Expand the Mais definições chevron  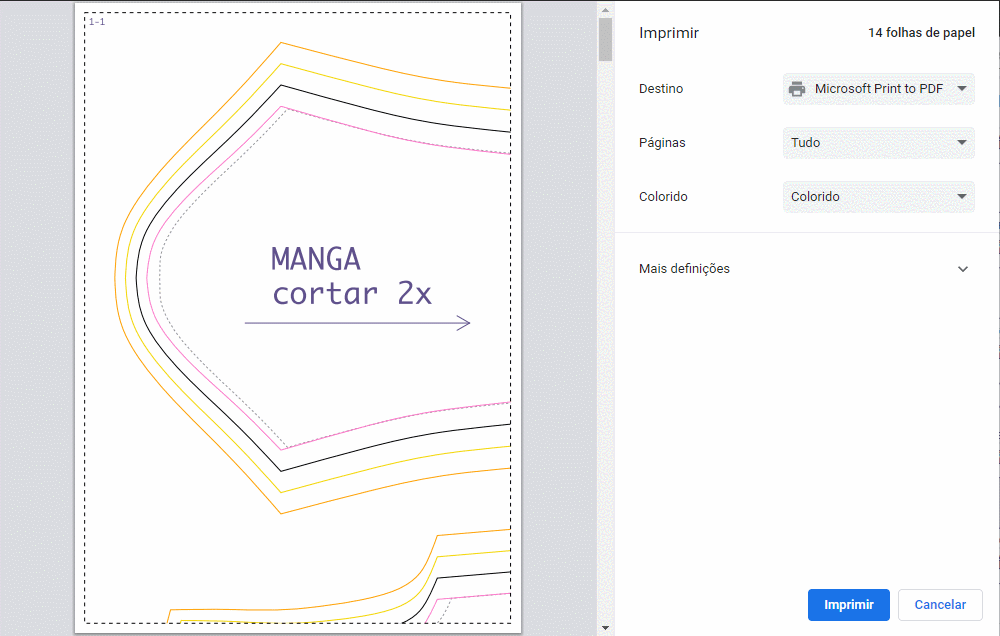[x=963, y=269]
